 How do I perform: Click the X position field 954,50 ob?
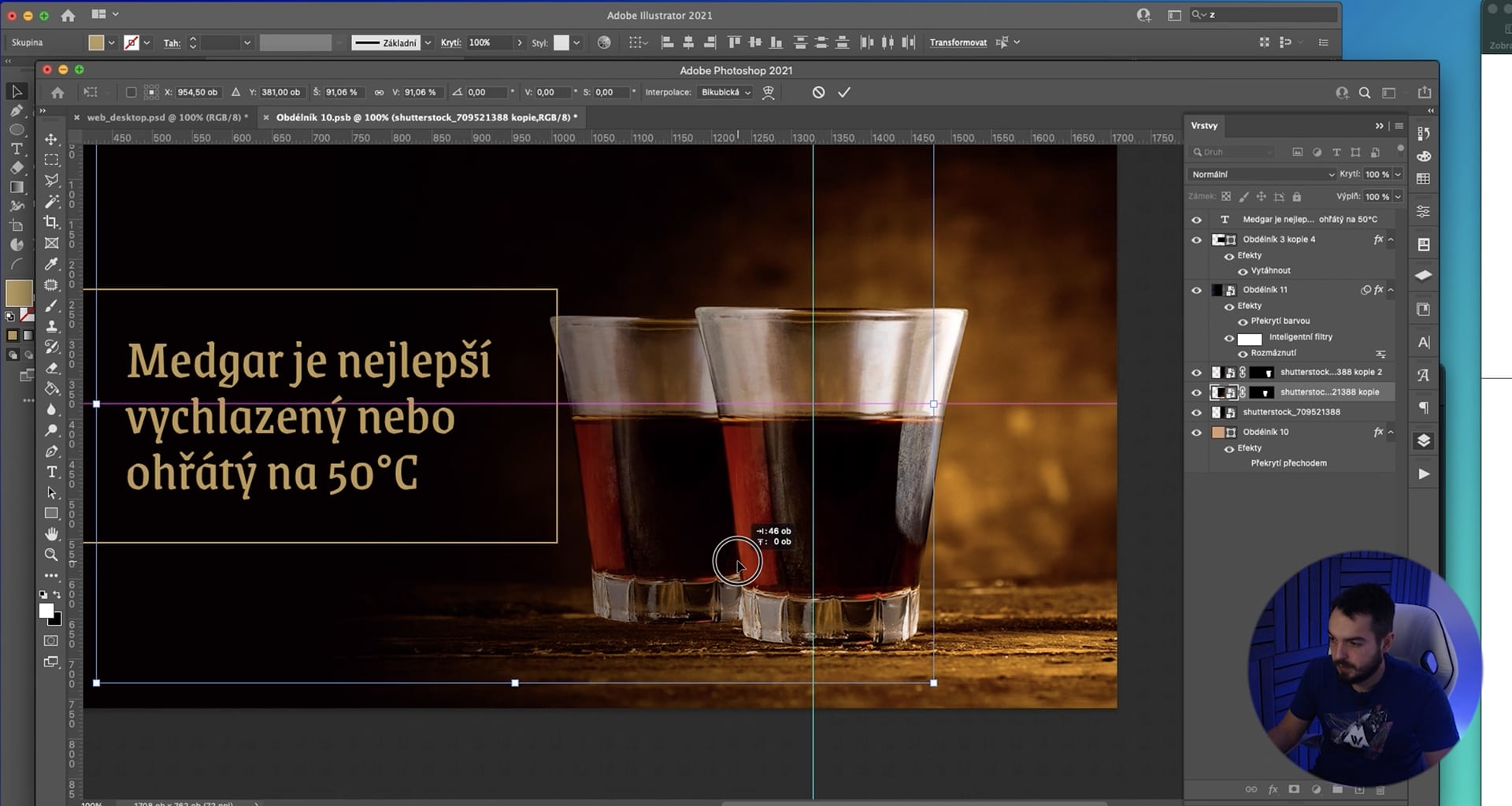pyautogui.click(x=197, y=92)
